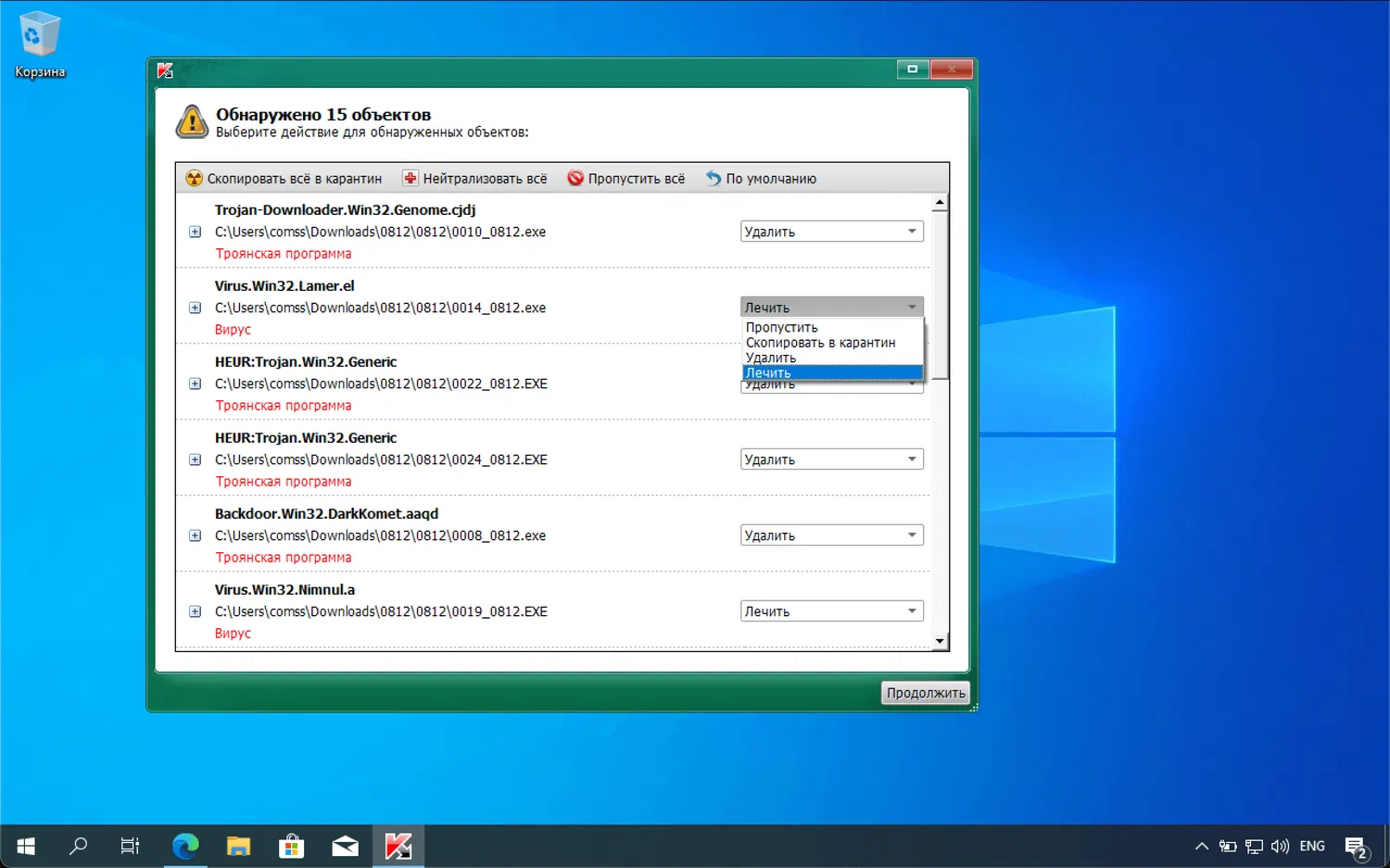This screenshot has height=868, width=1390.
Task: Click Скопировать всё в карантин button
Action: click(x=284, y=178)
